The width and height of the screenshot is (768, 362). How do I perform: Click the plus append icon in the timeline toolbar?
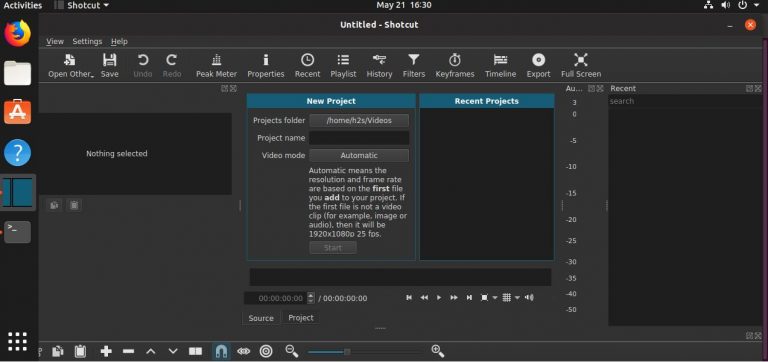point(106,351)
